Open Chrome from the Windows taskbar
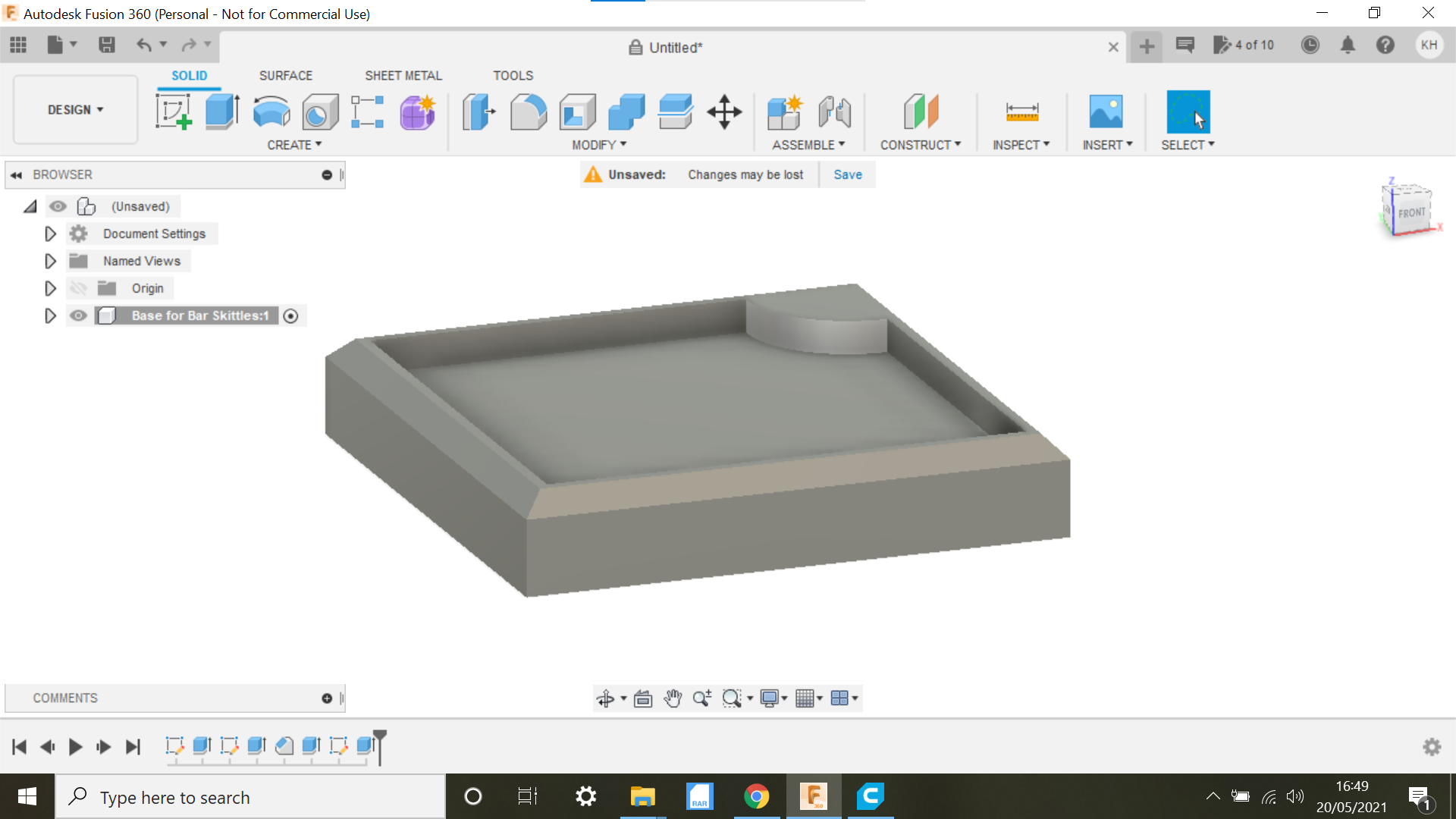Screen dimensions: 1456x819 (x=756, y=796)
